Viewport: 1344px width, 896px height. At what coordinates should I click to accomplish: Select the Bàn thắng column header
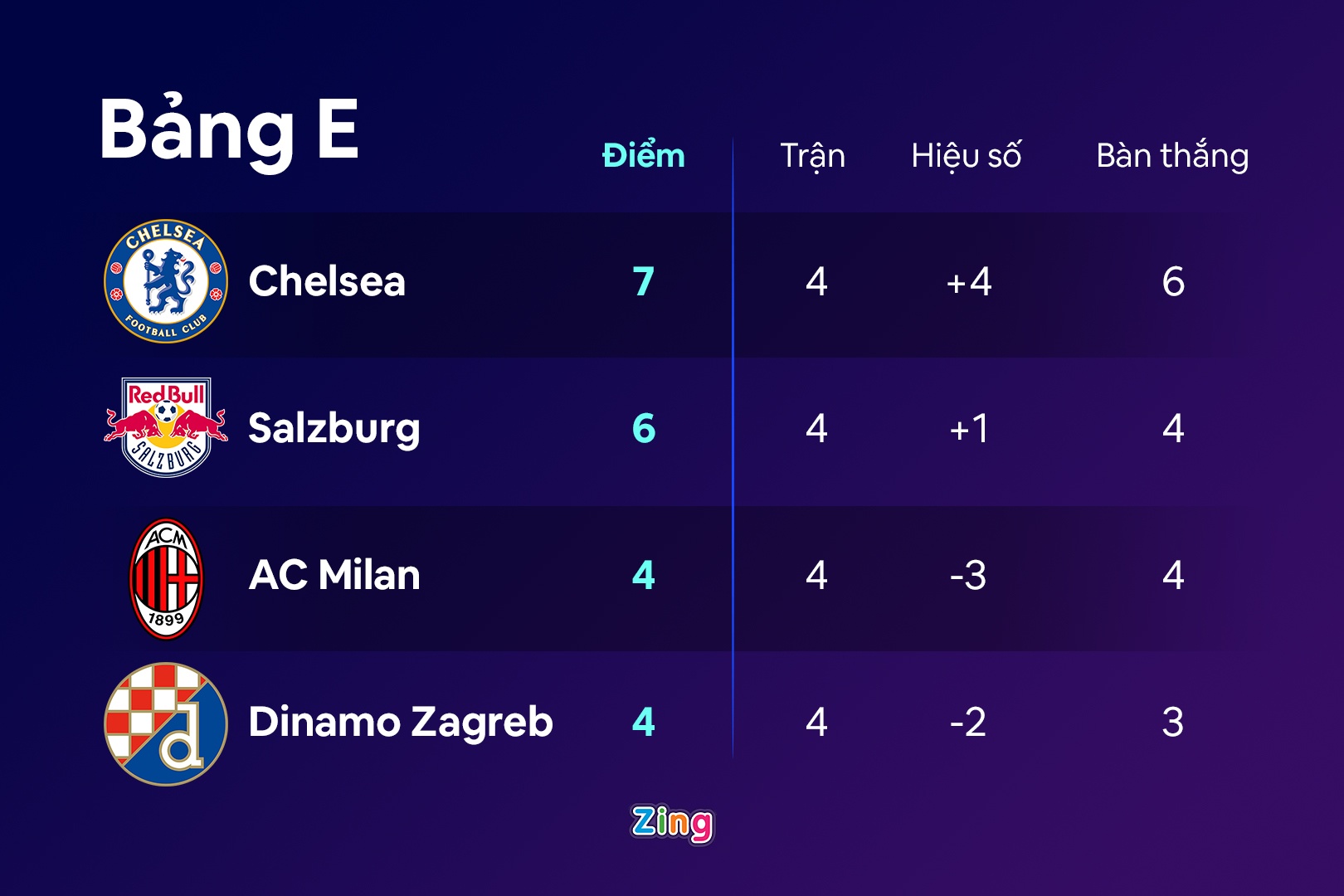point(1171,156)
